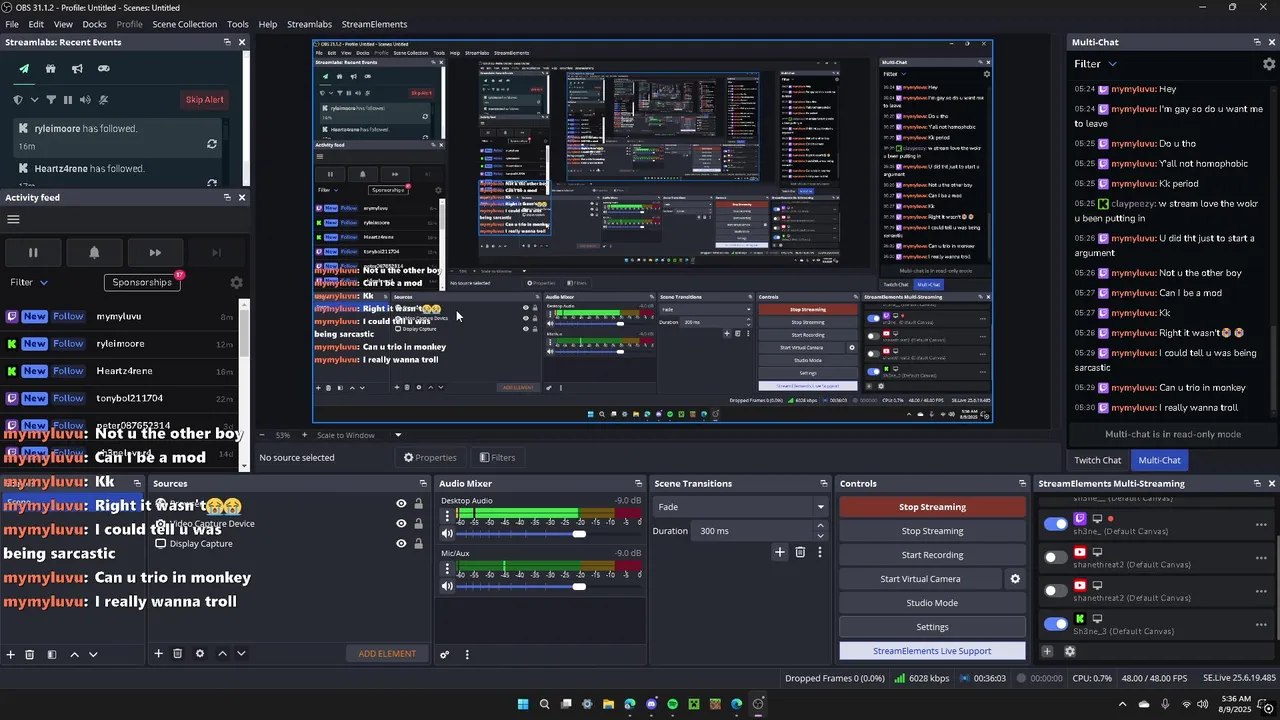Add a scene transition with plus icon
Image resolution: width=1280 pixels, height=720 pixels.
(780, 552)
